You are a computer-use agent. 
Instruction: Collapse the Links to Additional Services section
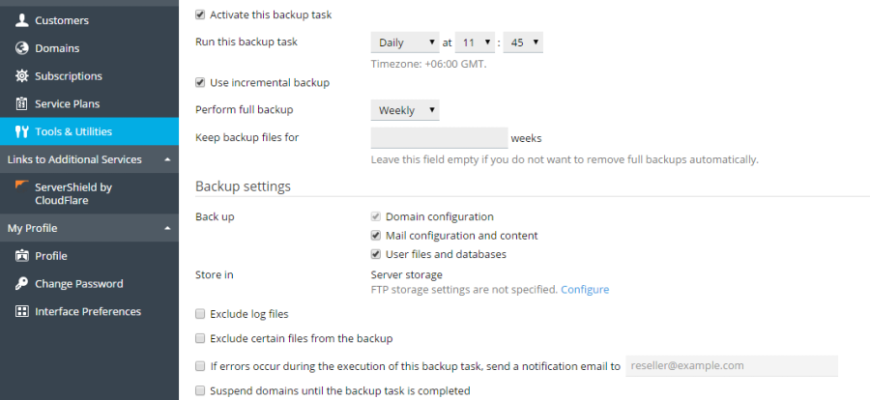(167, 159)
